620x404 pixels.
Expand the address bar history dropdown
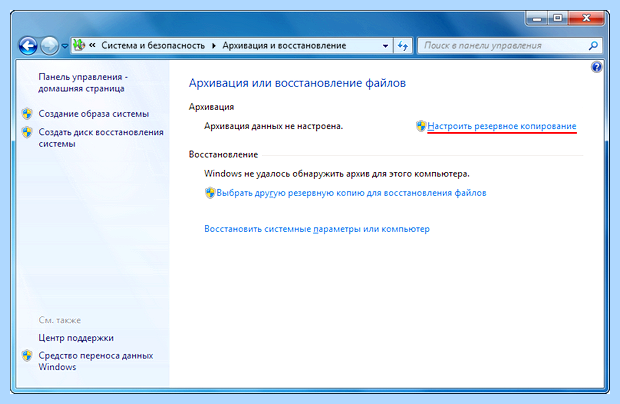(x=385, y=46)
